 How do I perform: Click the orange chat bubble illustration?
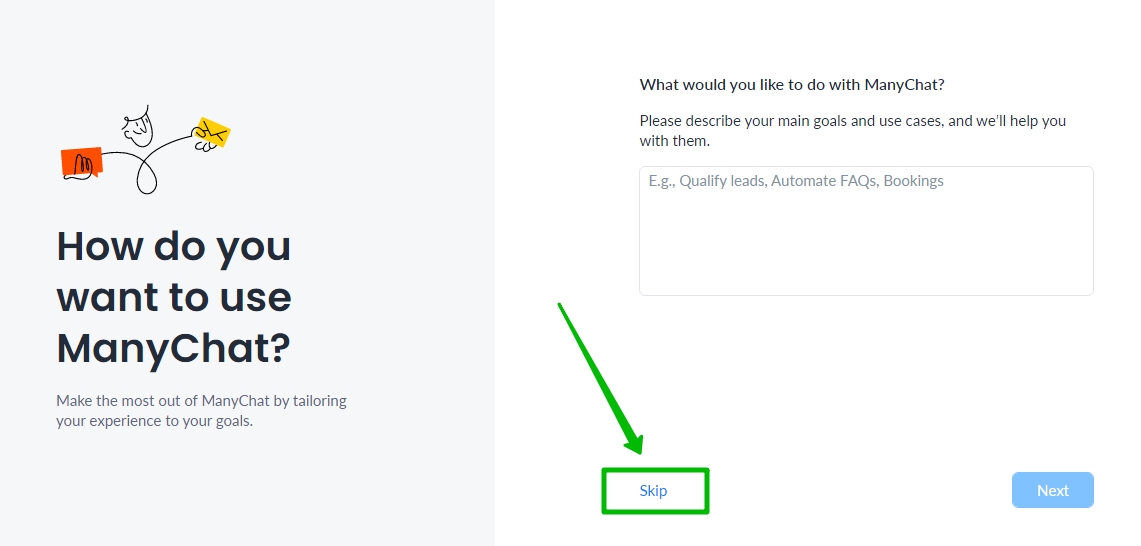pos(82,163)
